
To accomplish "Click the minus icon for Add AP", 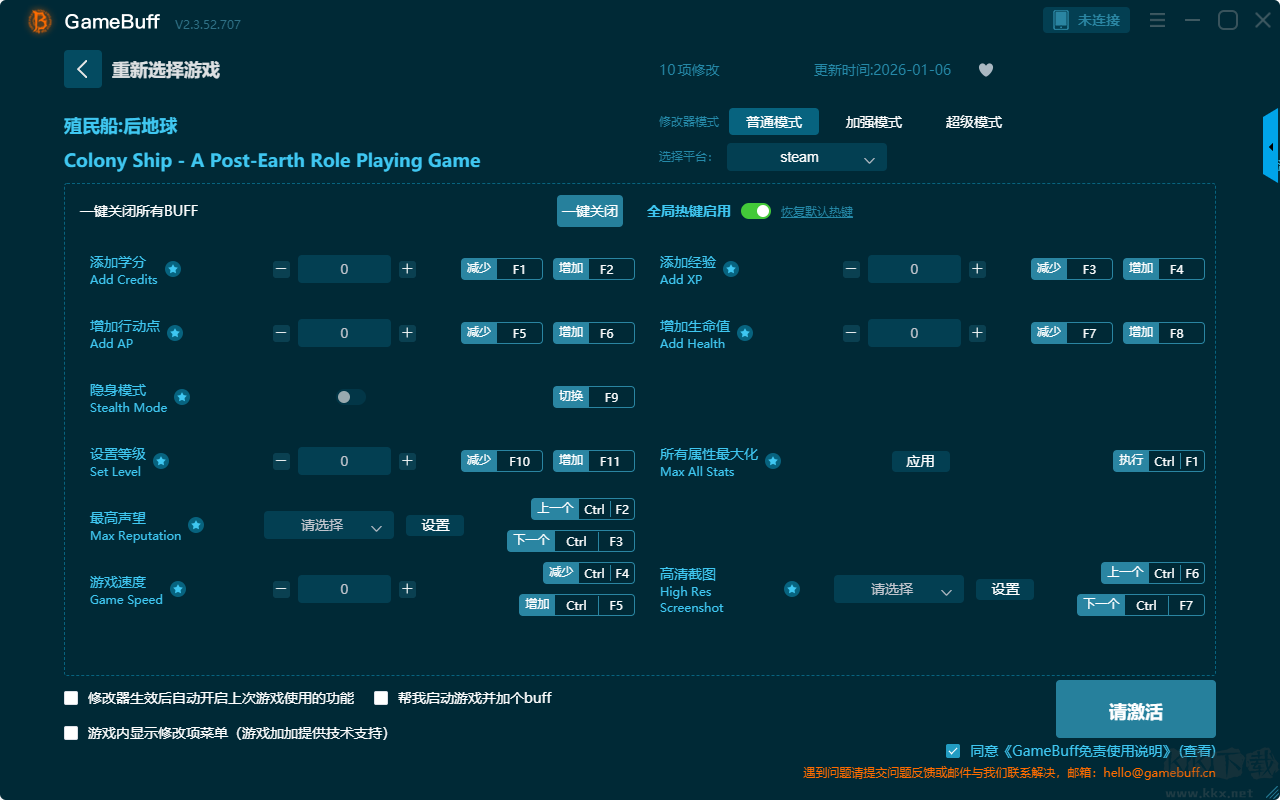I will pos(281,333).
